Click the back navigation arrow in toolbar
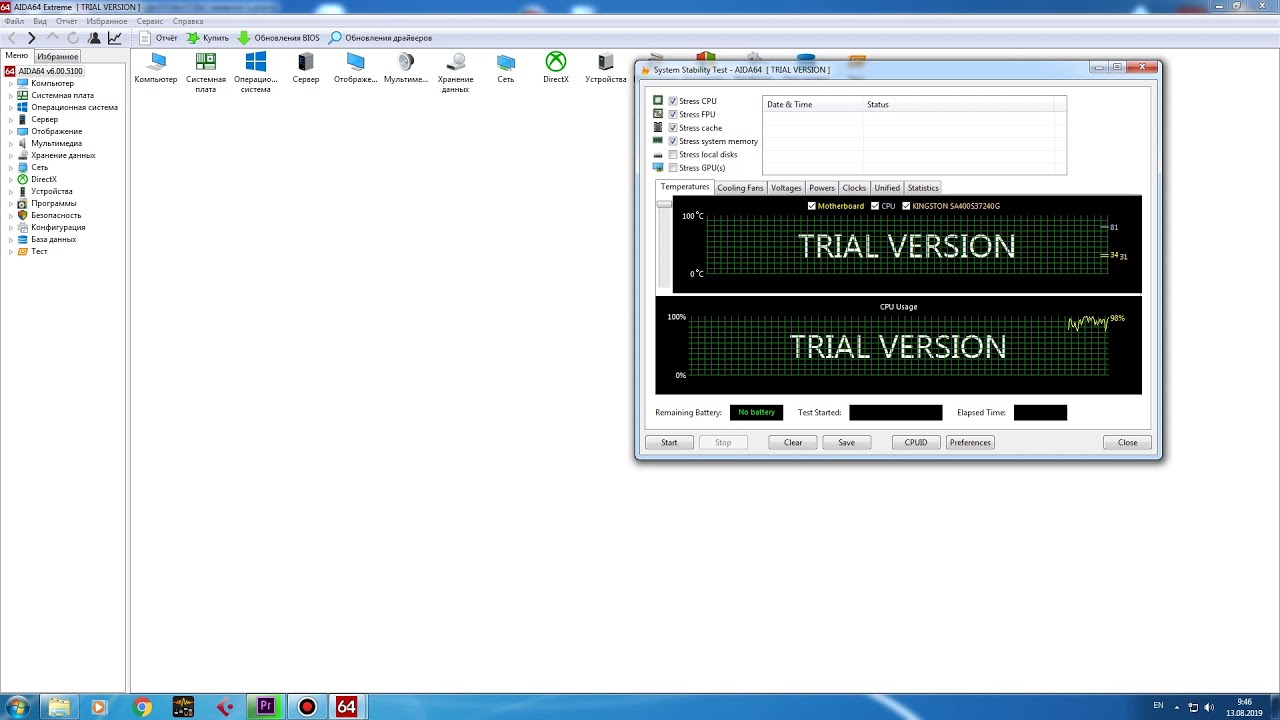Screen dimensions: 1280x720 12,38
